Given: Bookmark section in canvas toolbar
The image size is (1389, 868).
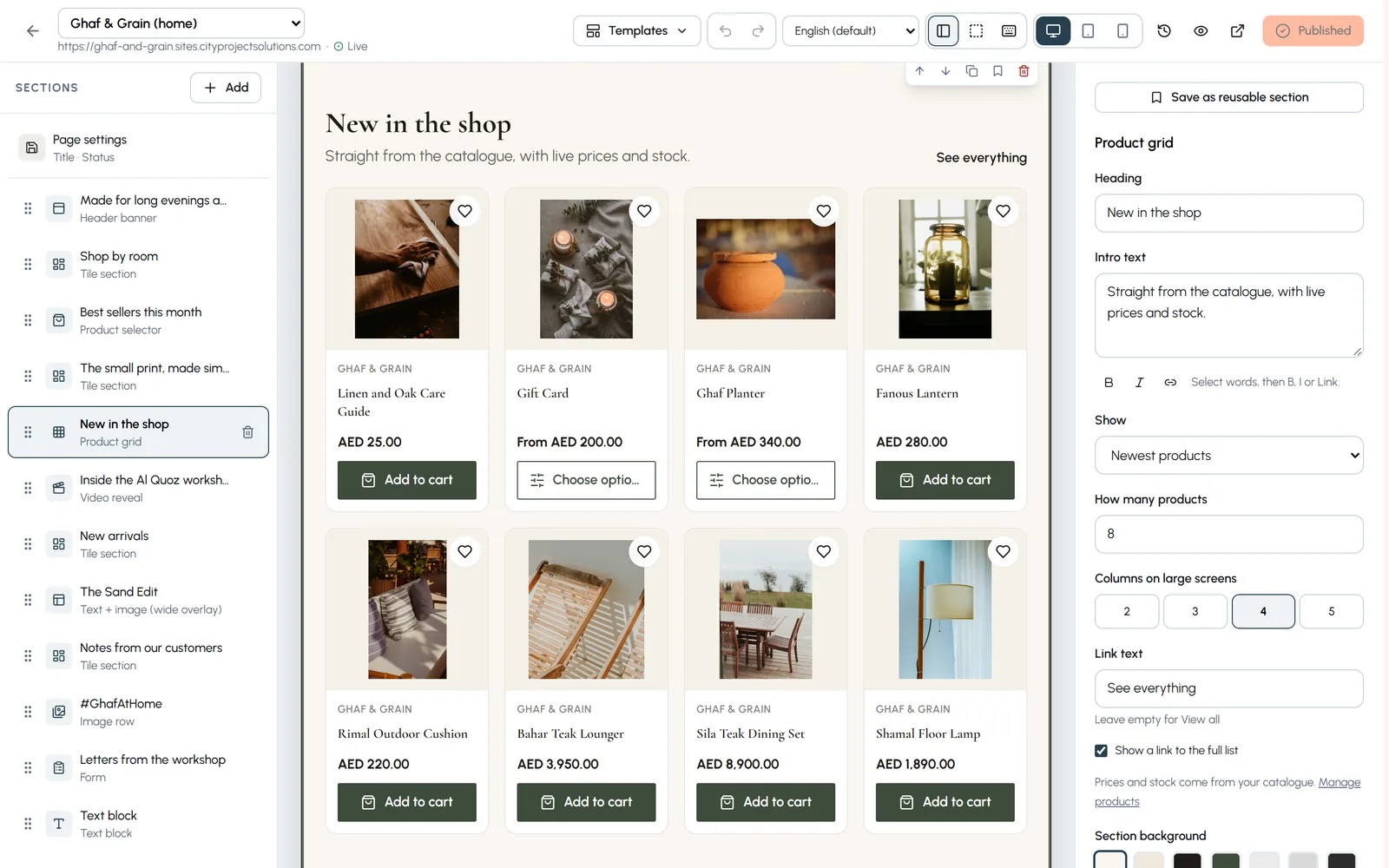Looking at the screenshot, I should pos(997,71).
